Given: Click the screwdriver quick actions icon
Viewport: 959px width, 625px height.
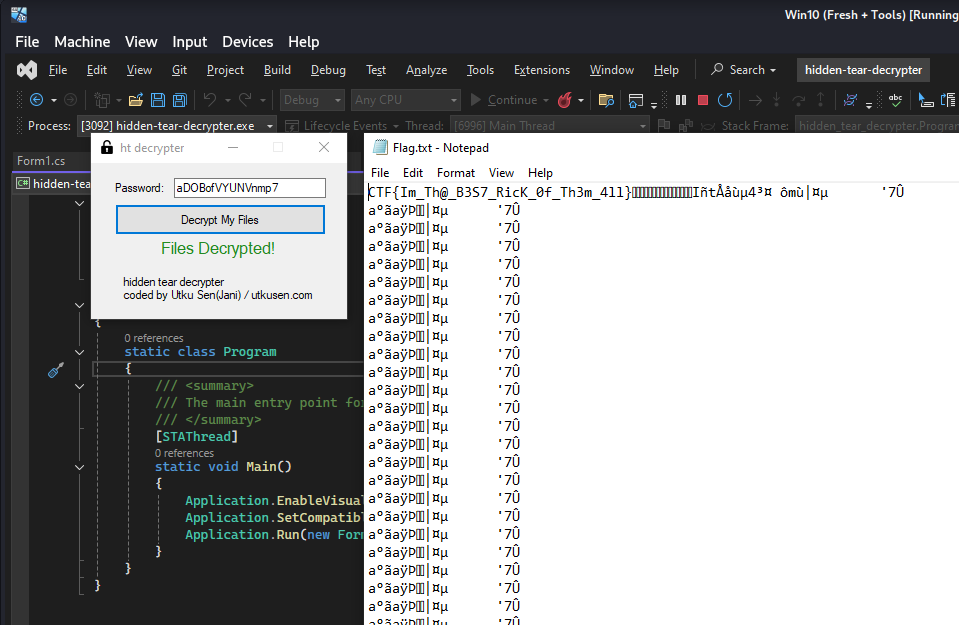Looking at the screenshot, I should [x=56, y=370].
